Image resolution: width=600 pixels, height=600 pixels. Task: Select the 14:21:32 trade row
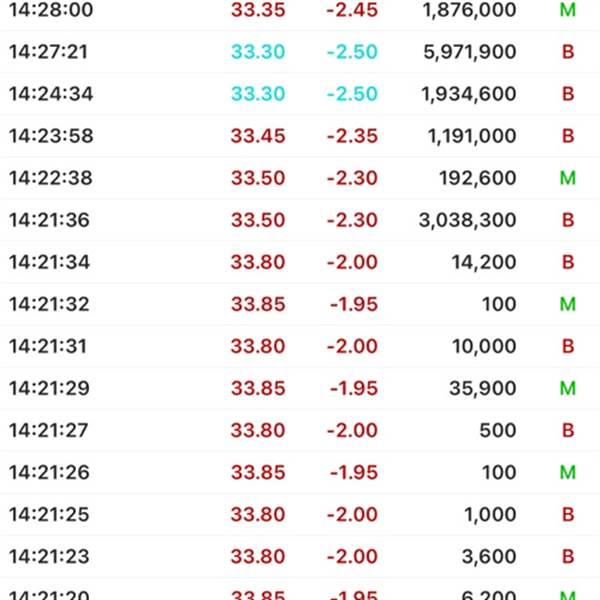pyautogui.click(x=300, y=304)
